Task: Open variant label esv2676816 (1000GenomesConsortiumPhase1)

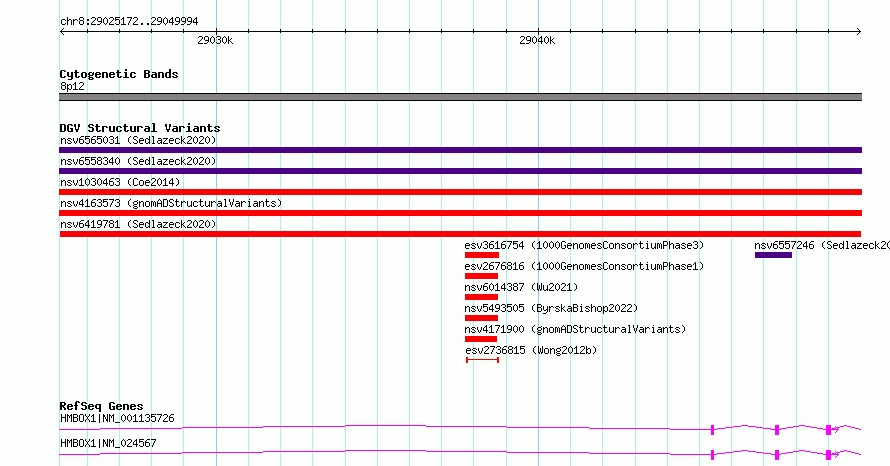Action: [584, 266]
